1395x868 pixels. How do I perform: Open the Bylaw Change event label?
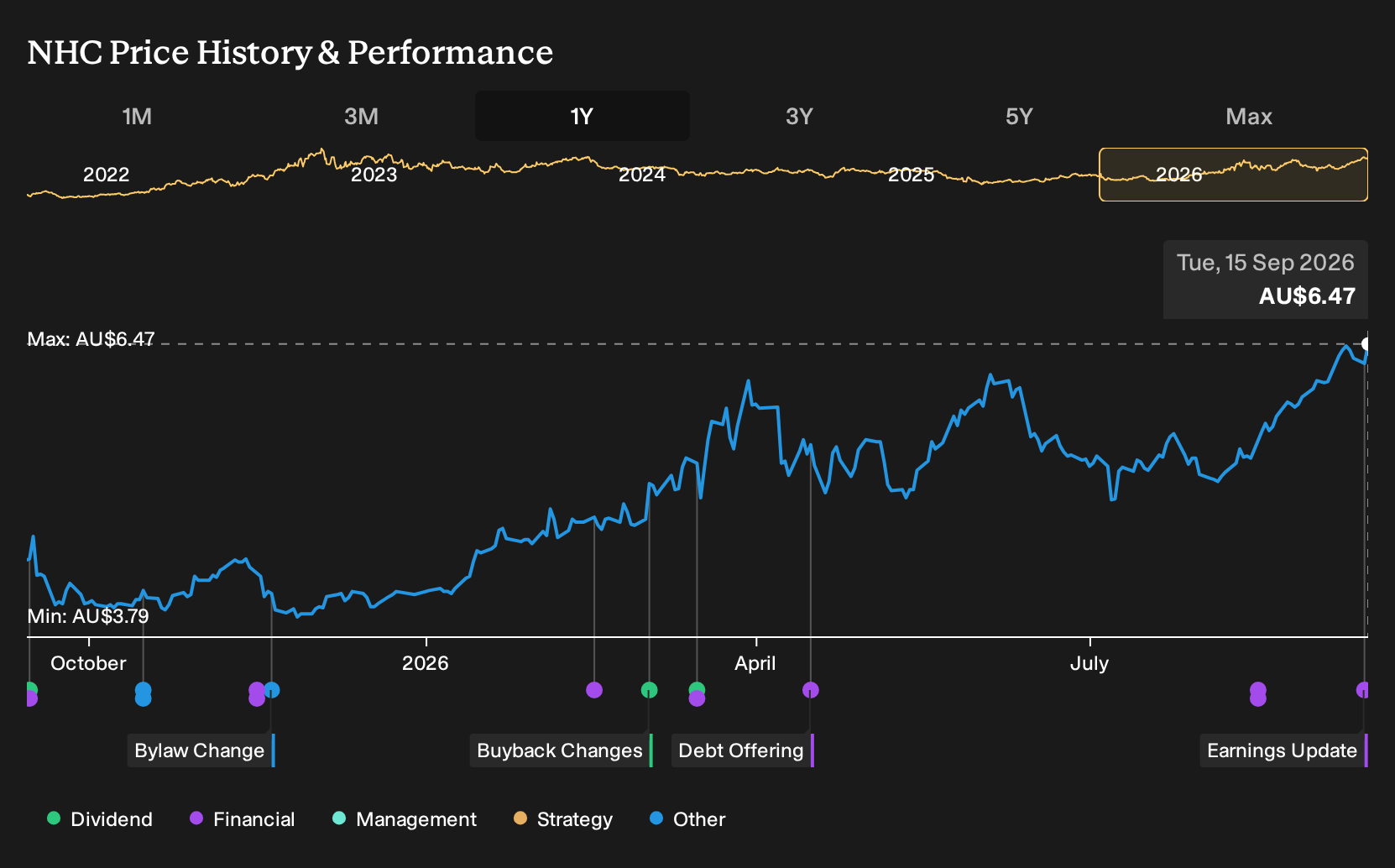[201, 750]
